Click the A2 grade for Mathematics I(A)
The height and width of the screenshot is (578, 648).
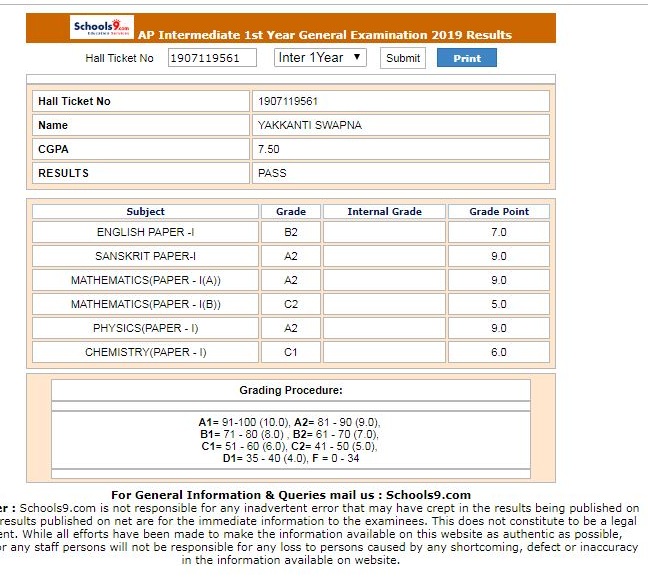point(291,280)
